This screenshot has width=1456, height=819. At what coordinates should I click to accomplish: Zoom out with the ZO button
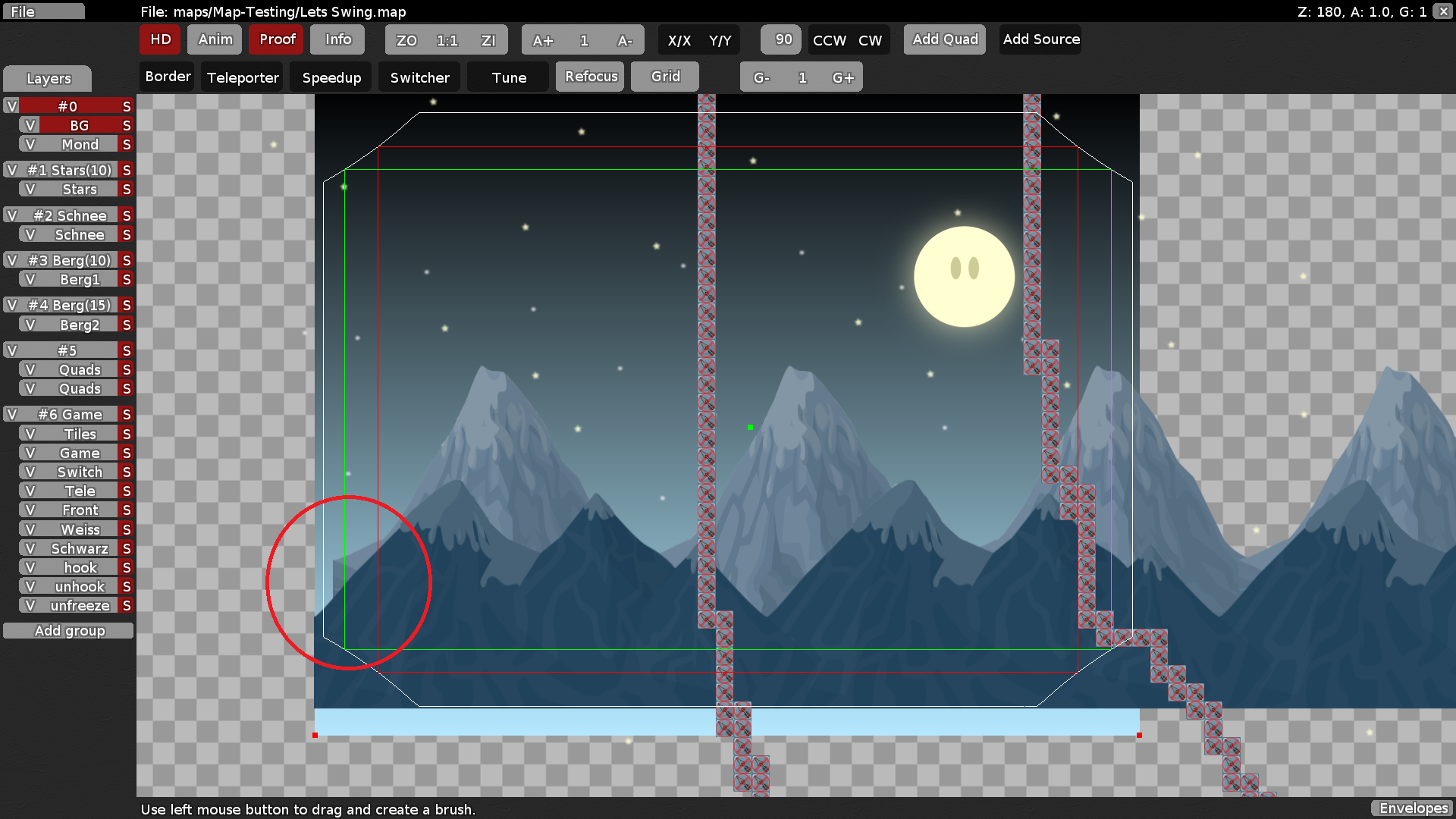coord(406,40)
